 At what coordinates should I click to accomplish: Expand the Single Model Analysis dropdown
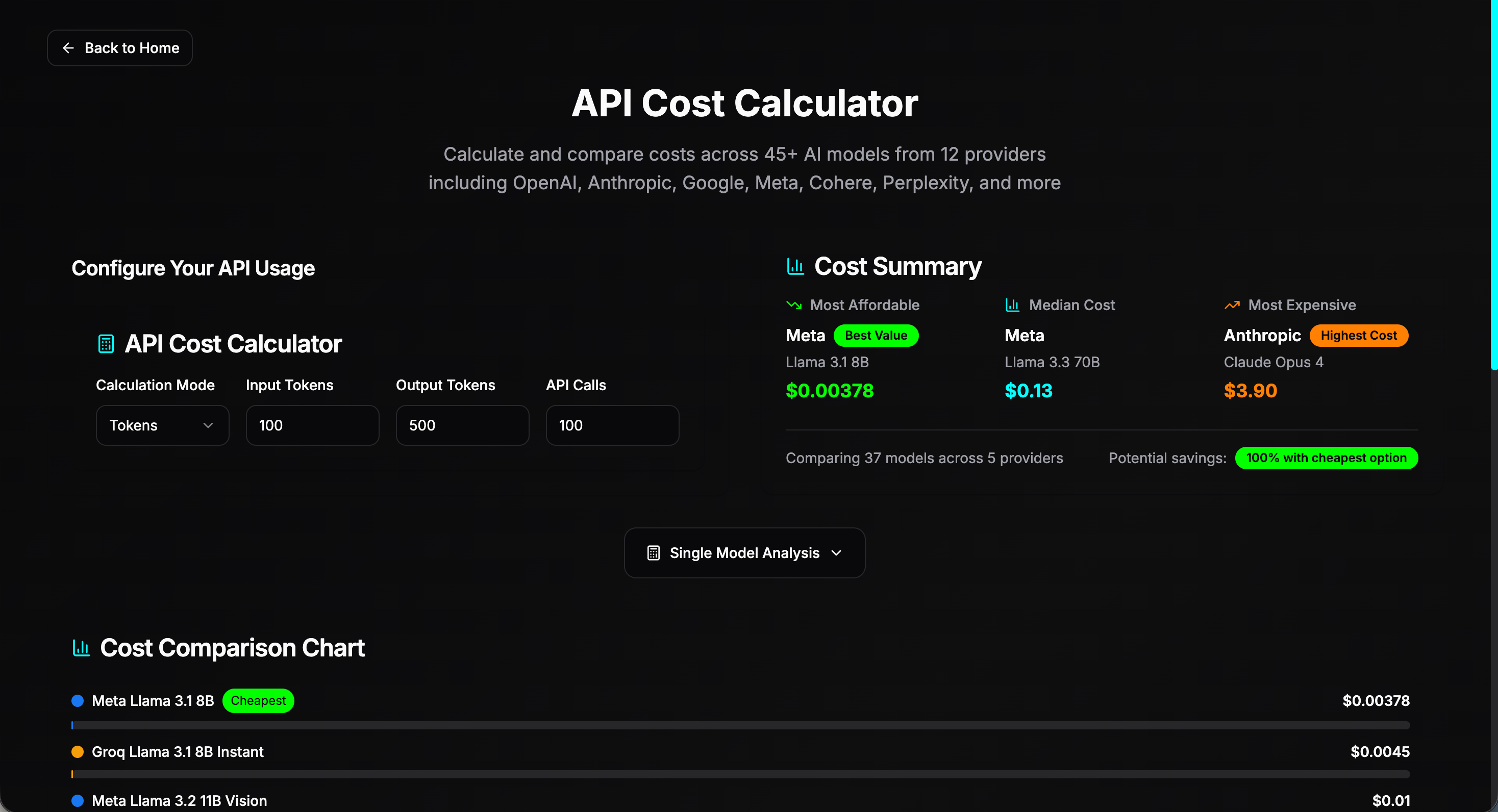click(x=744, y=553)
